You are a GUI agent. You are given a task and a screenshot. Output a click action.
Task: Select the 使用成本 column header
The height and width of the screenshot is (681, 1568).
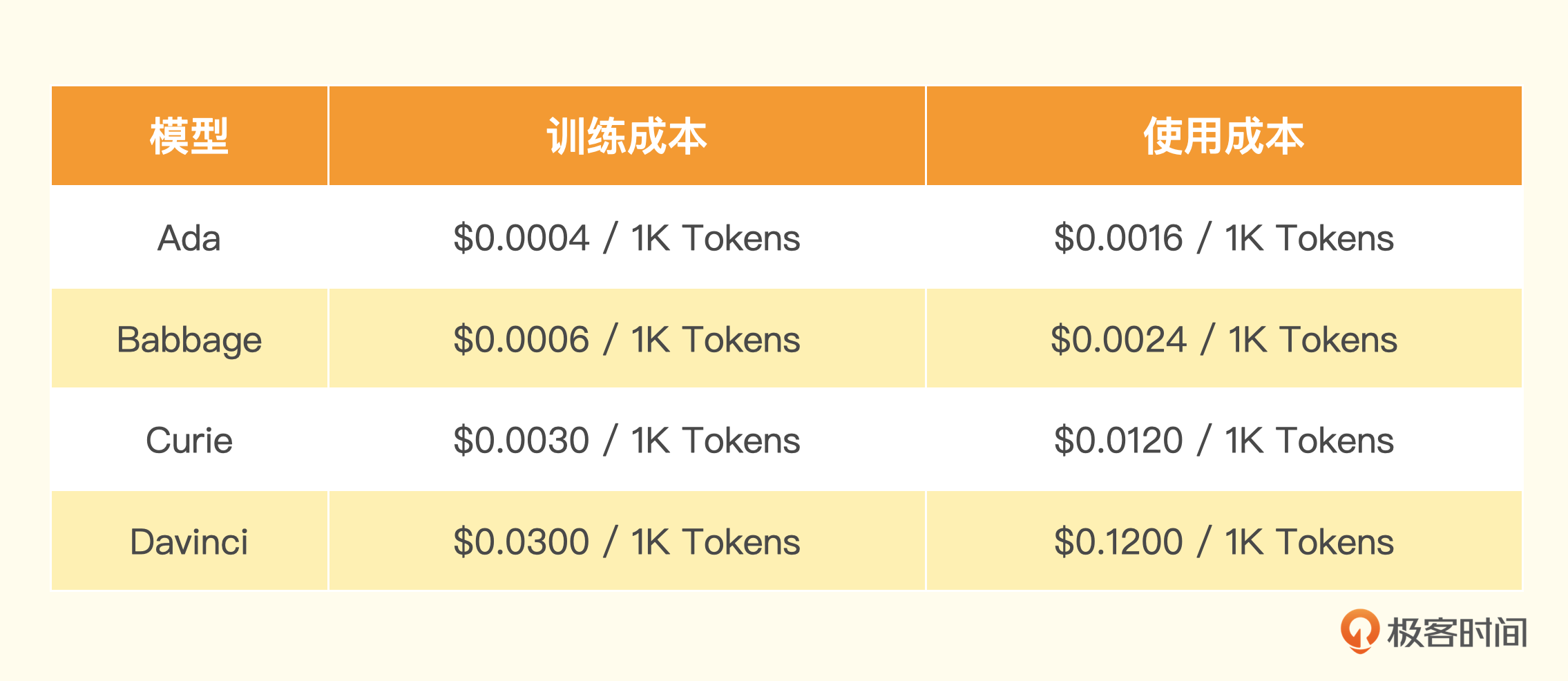pyautogui.click(x=1223, y=136)
